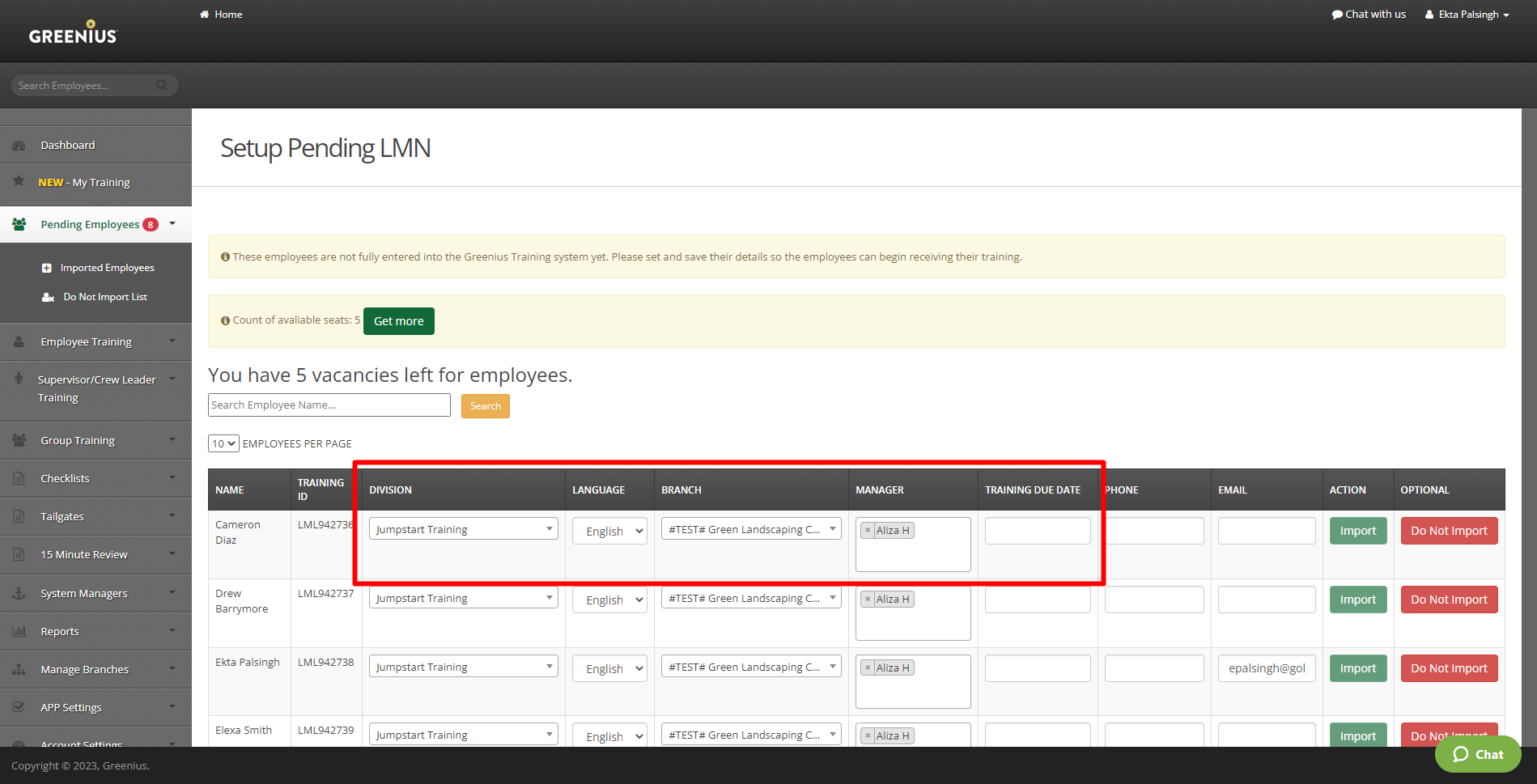This screenshot has width=1537, height=784.
Task: Open the Home link
Action: (221, 15)
